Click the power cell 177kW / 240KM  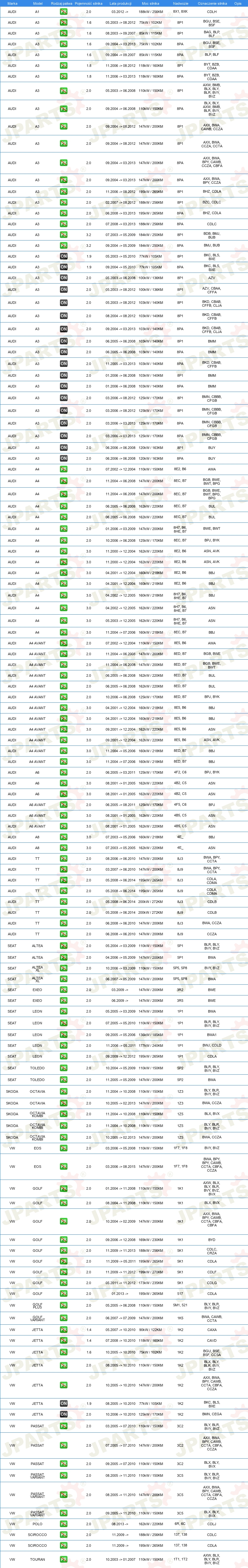[x=151, y=1046]
